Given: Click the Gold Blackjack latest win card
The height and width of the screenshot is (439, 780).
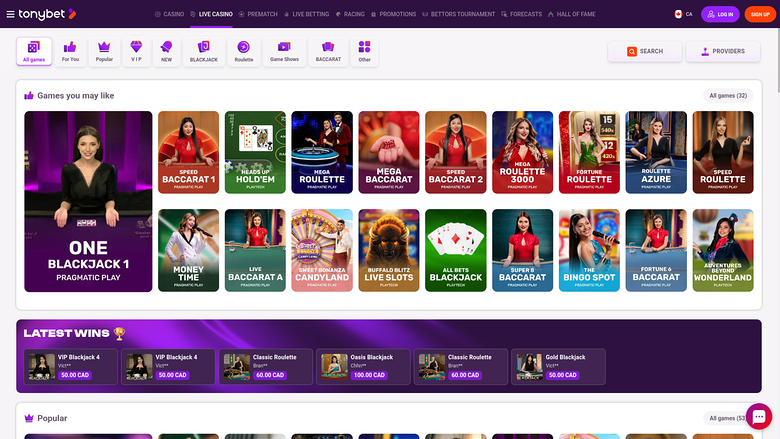Looking at the screenshot, I should pyautogui.click(x=558, y=366).
